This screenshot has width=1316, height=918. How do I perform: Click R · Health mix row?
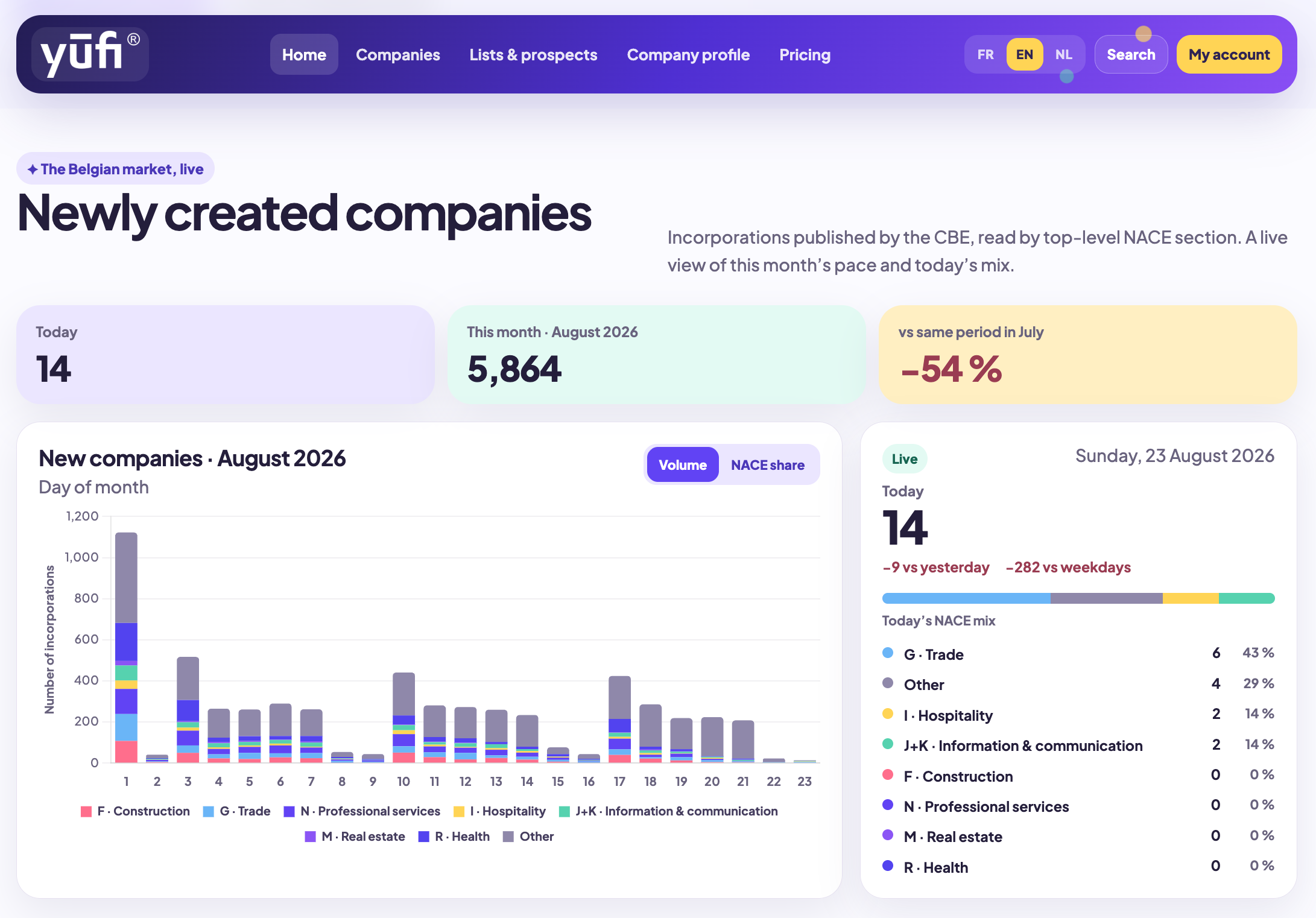point(1078,867)
